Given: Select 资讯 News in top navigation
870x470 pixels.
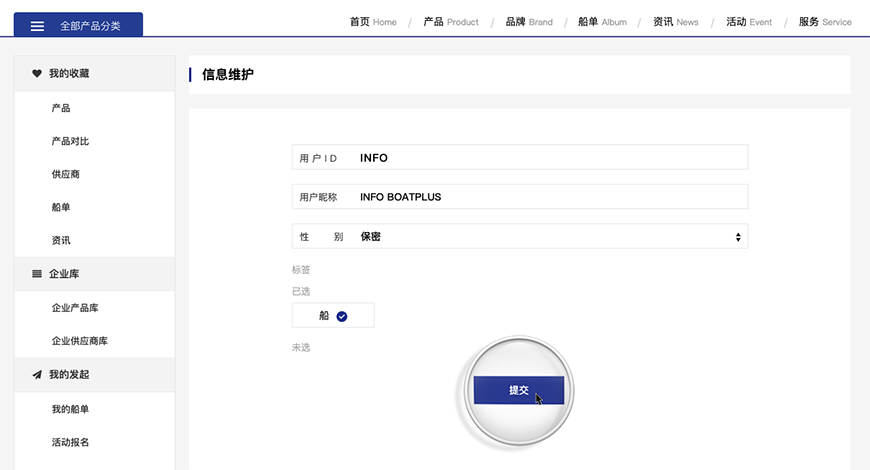Looking at the screenshot, I should tap(676, 22).
